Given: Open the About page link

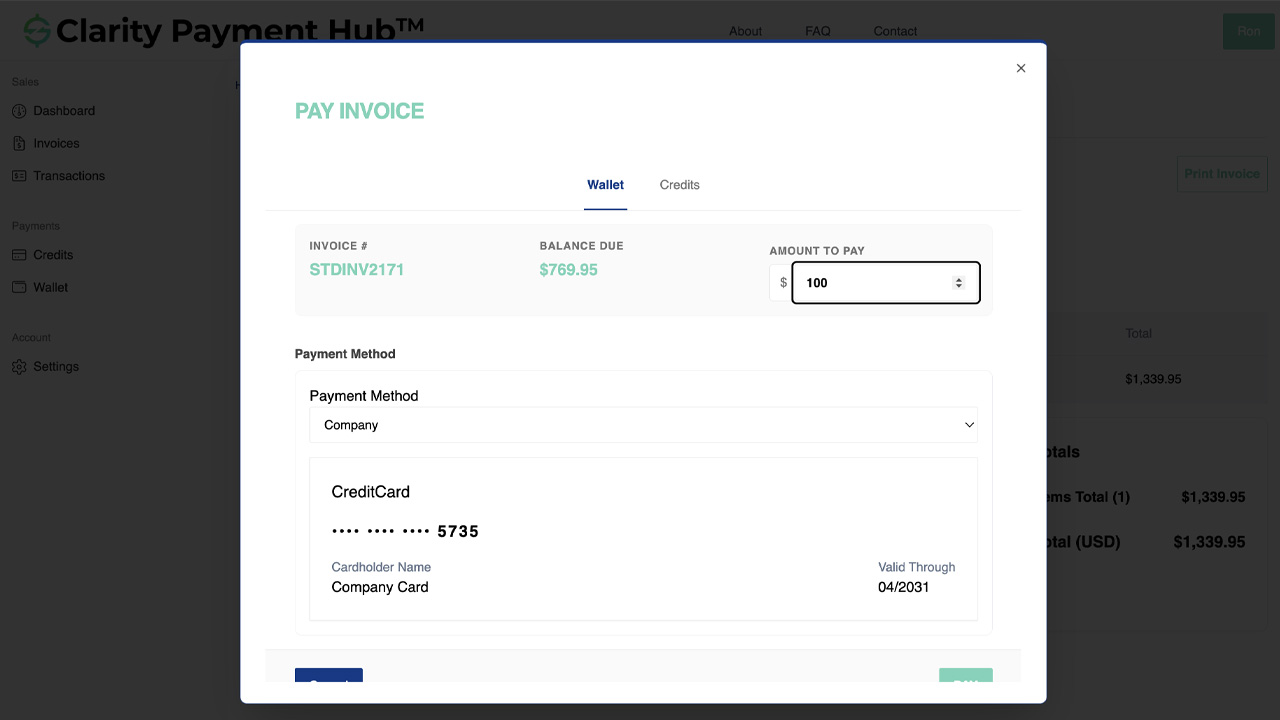Looking at the screenshot, I should coord(745,31).
